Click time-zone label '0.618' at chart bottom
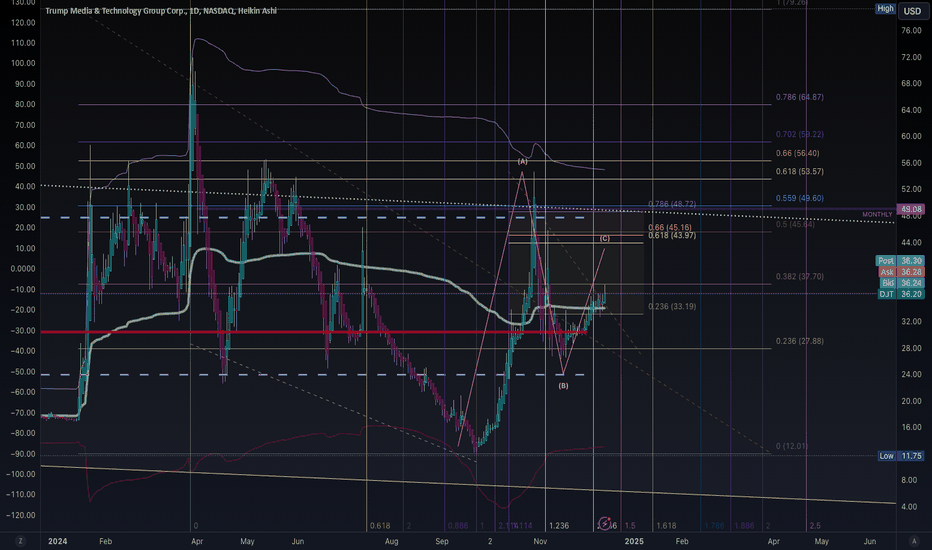Screen dimensions: 932x550 380,526
